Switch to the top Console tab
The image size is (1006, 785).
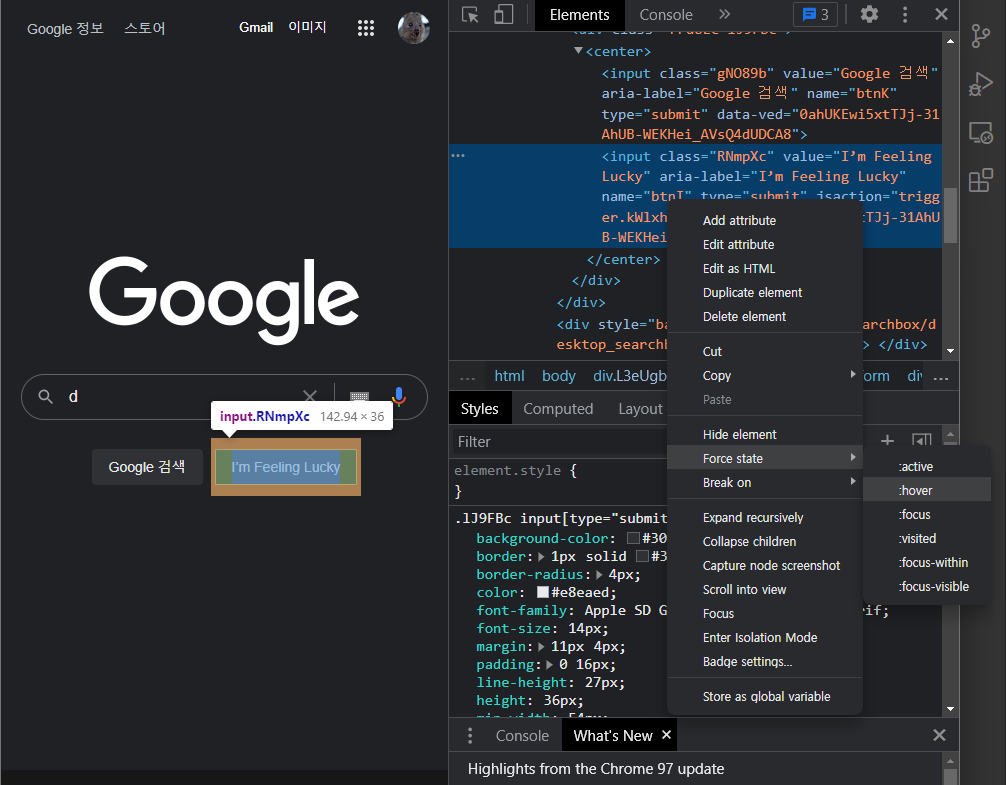pyautogui.click(x=666, y=15)
